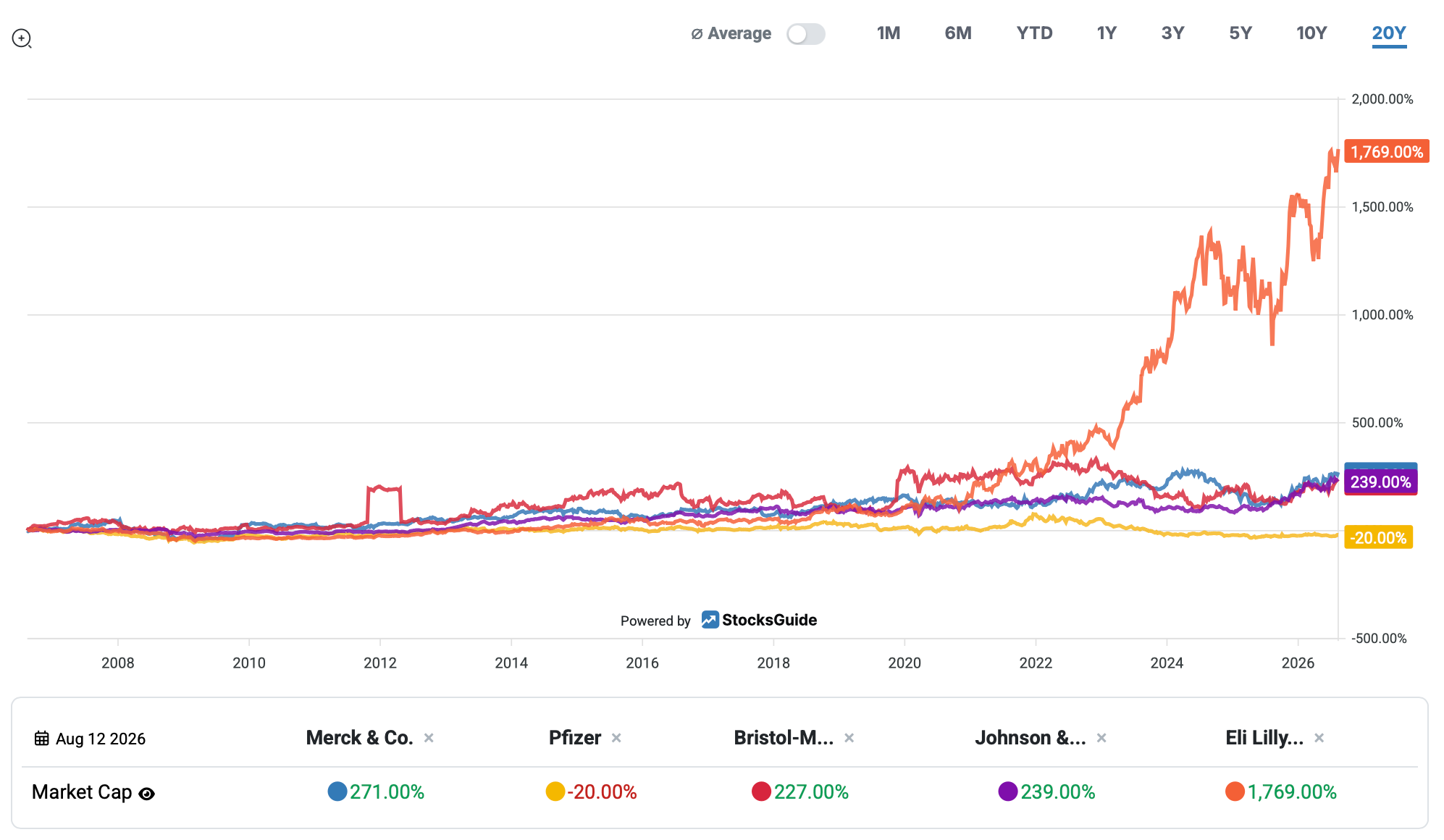Click the 1,769.00% chart end label
The image size is (1444, 840).
1387,151
